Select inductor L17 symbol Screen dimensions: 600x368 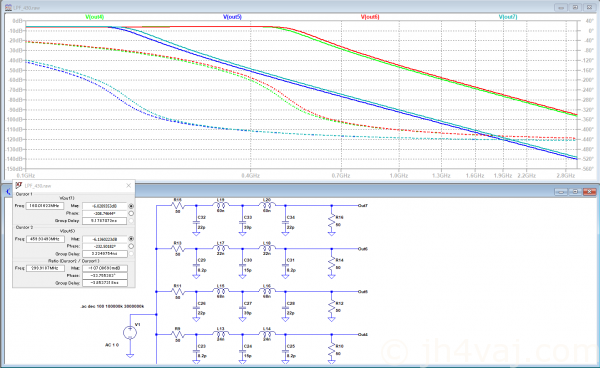(x=221, y=248)
